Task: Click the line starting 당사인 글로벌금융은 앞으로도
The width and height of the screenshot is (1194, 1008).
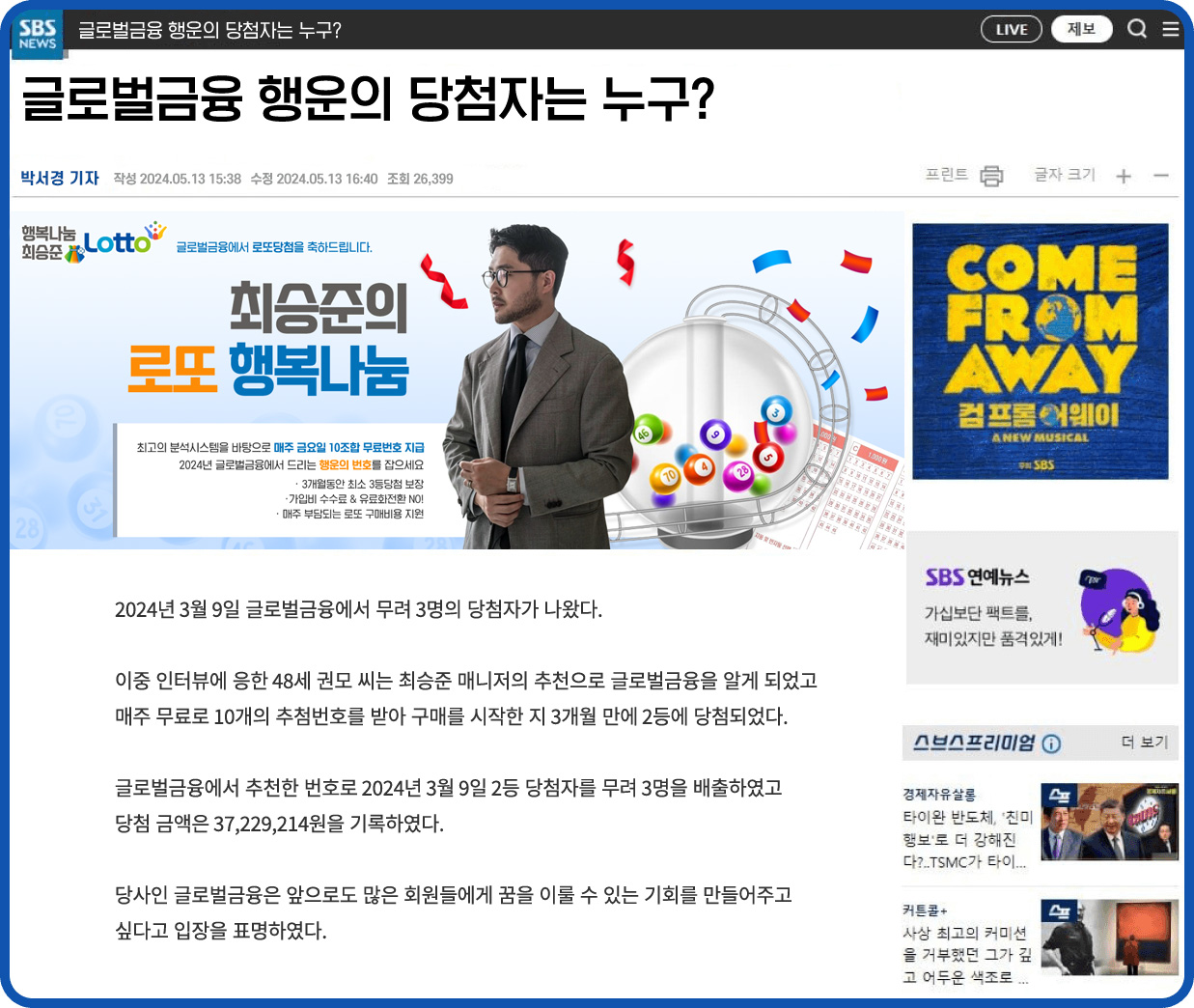Action: tap(454, 895)
